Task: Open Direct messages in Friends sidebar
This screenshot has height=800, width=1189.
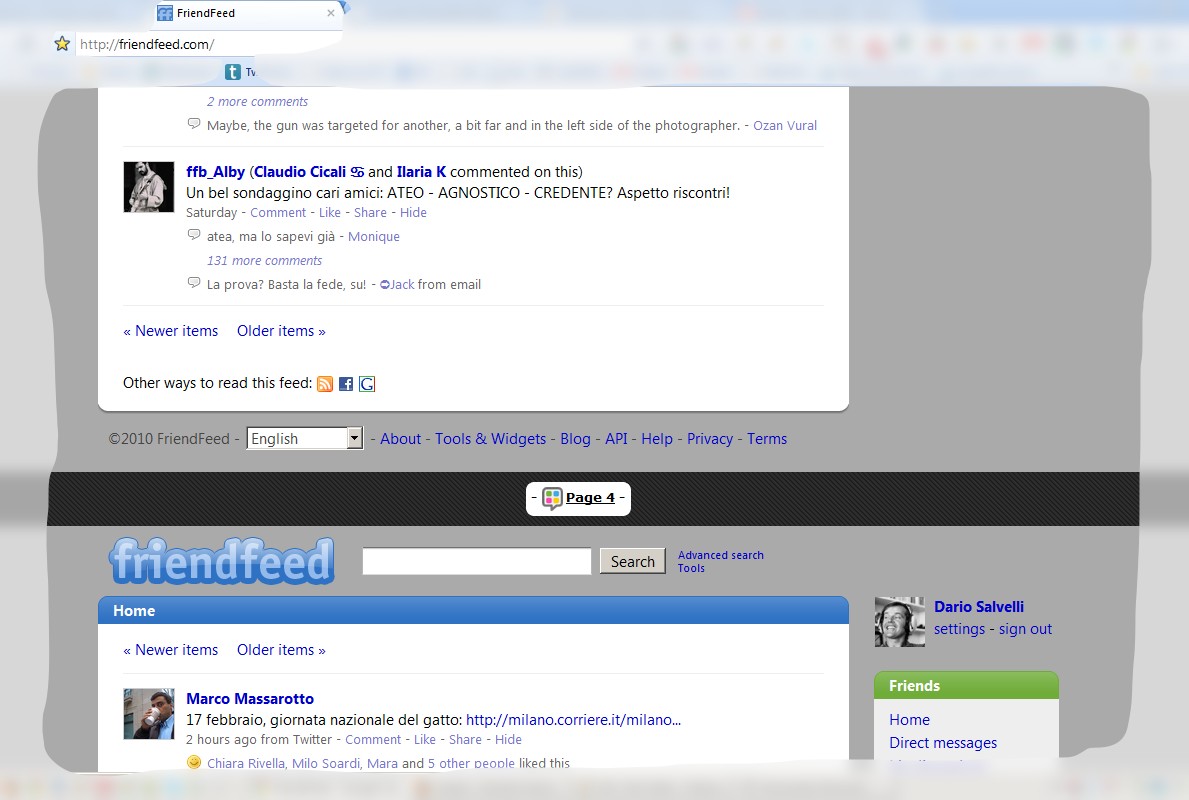Action: 942,743
